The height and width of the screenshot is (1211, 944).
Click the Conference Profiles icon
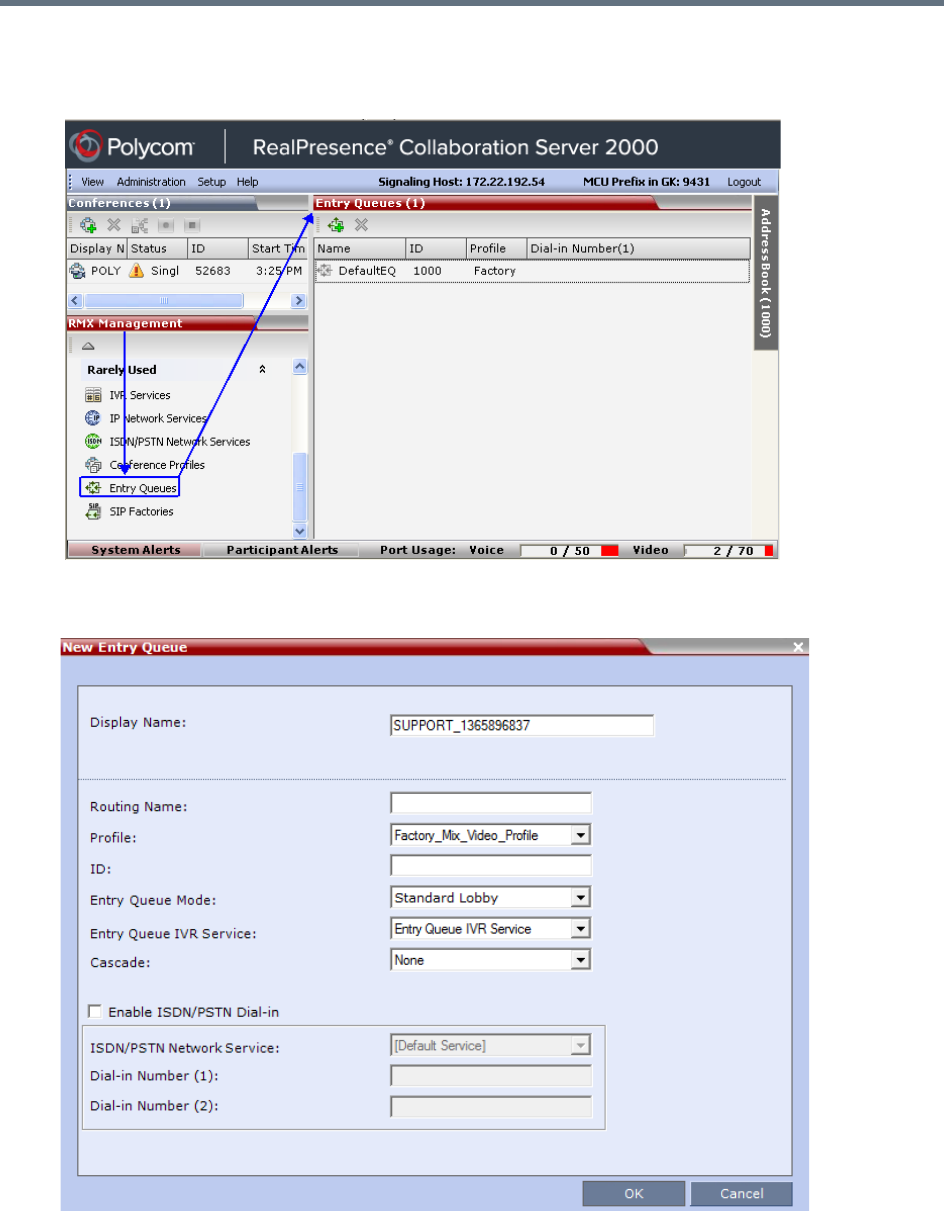[93, 465]
